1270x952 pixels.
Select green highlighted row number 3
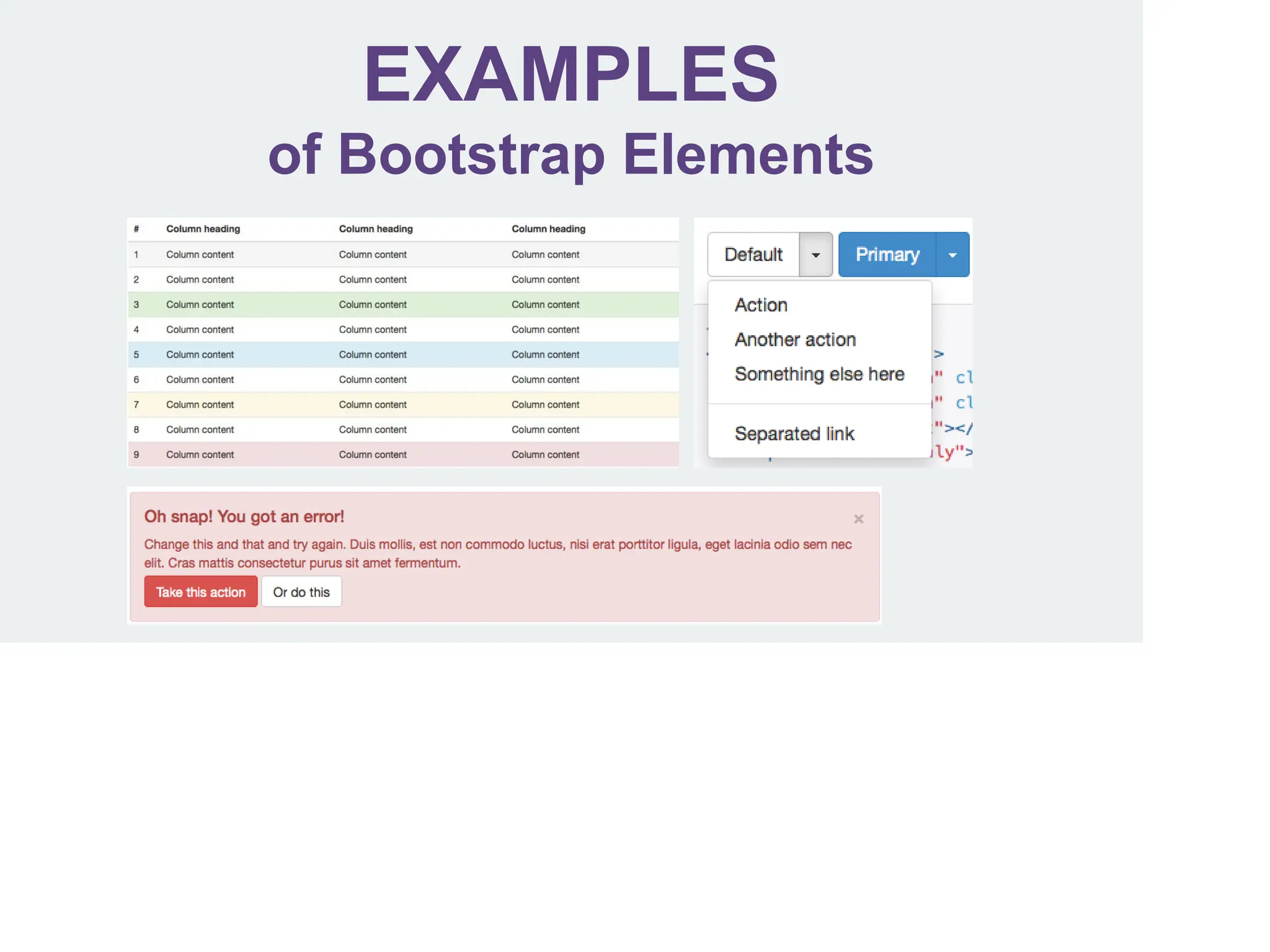click(x=403, y=305)
